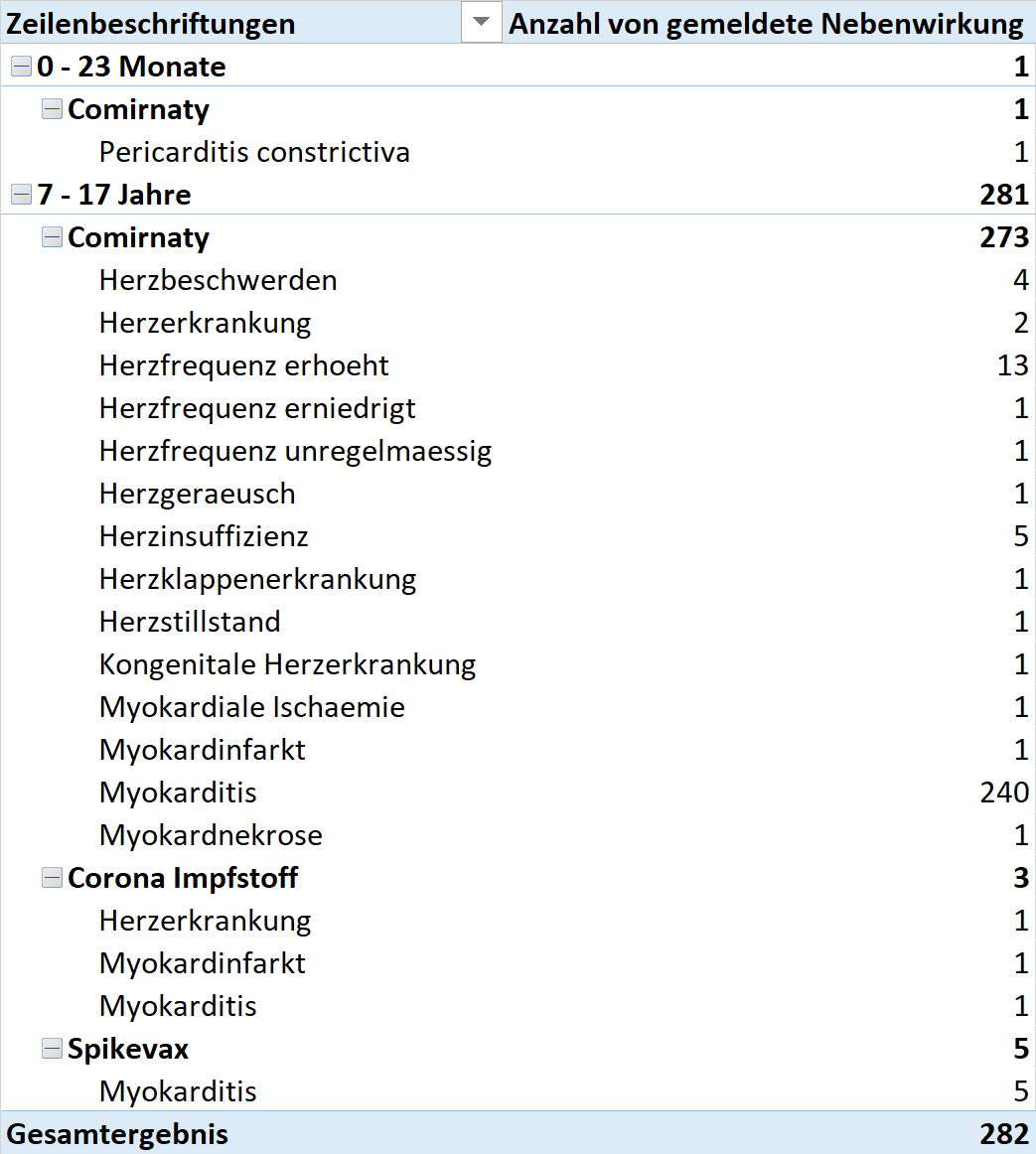Select Myokardinfarkt under the 273 Comirnaty group
The height and width of the screenshot is (1154, 1036).
point(203,749)
